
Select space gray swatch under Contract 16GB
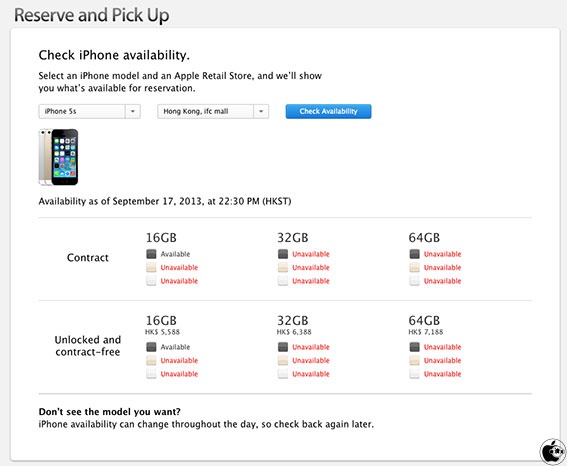pyautogui.click(x=151, y=254)
